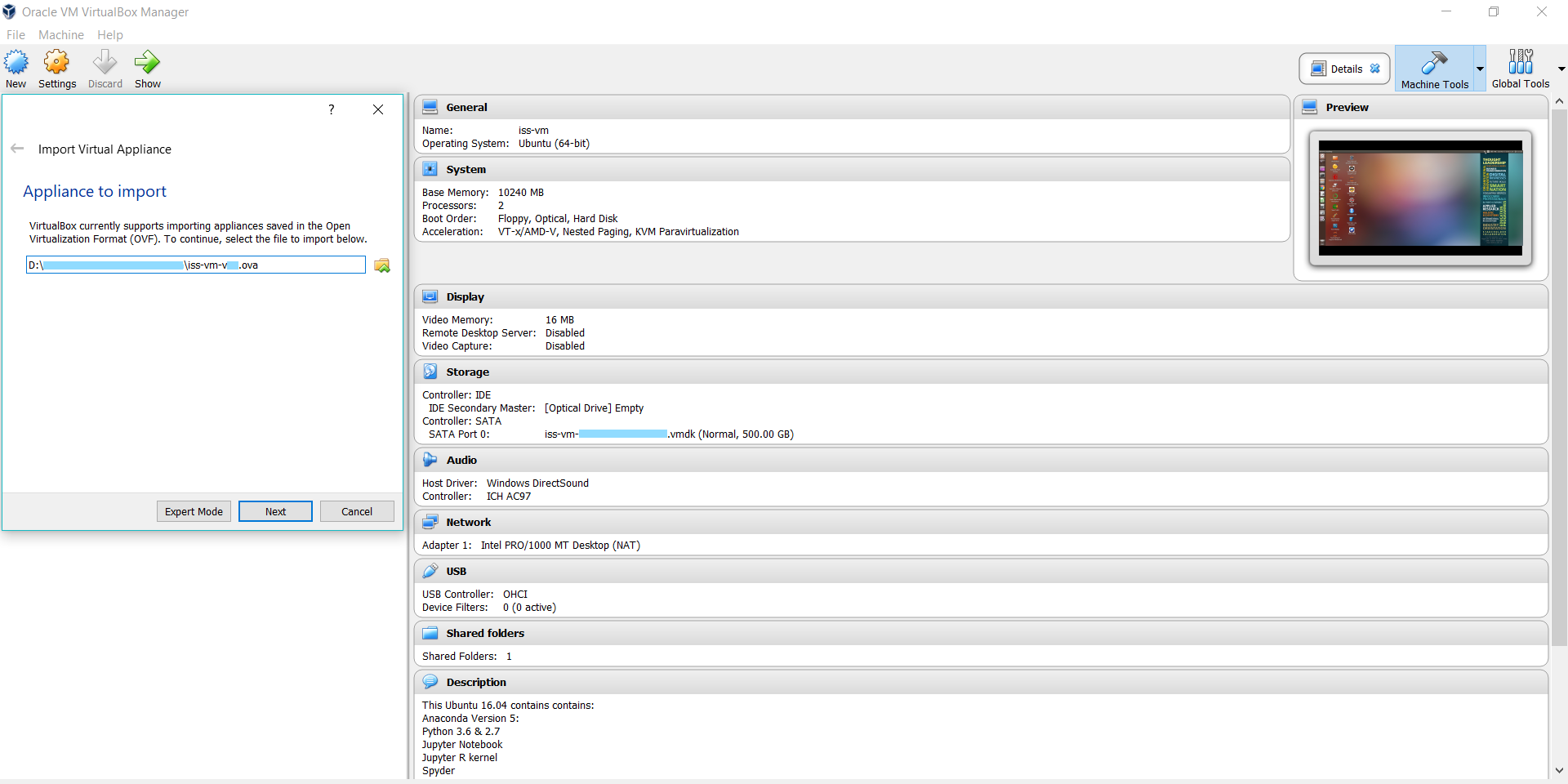Click the Preview panel monitor icon

pyautogui.click(x=1310, y=107)
